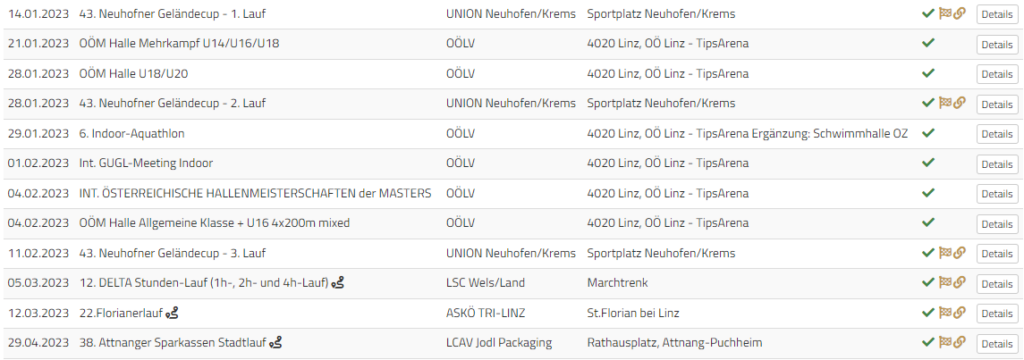Open Details for Hallenmeisterschaften der MASTERS
The width and height of the screenshot is (1024, 360).
pos(997,194)
